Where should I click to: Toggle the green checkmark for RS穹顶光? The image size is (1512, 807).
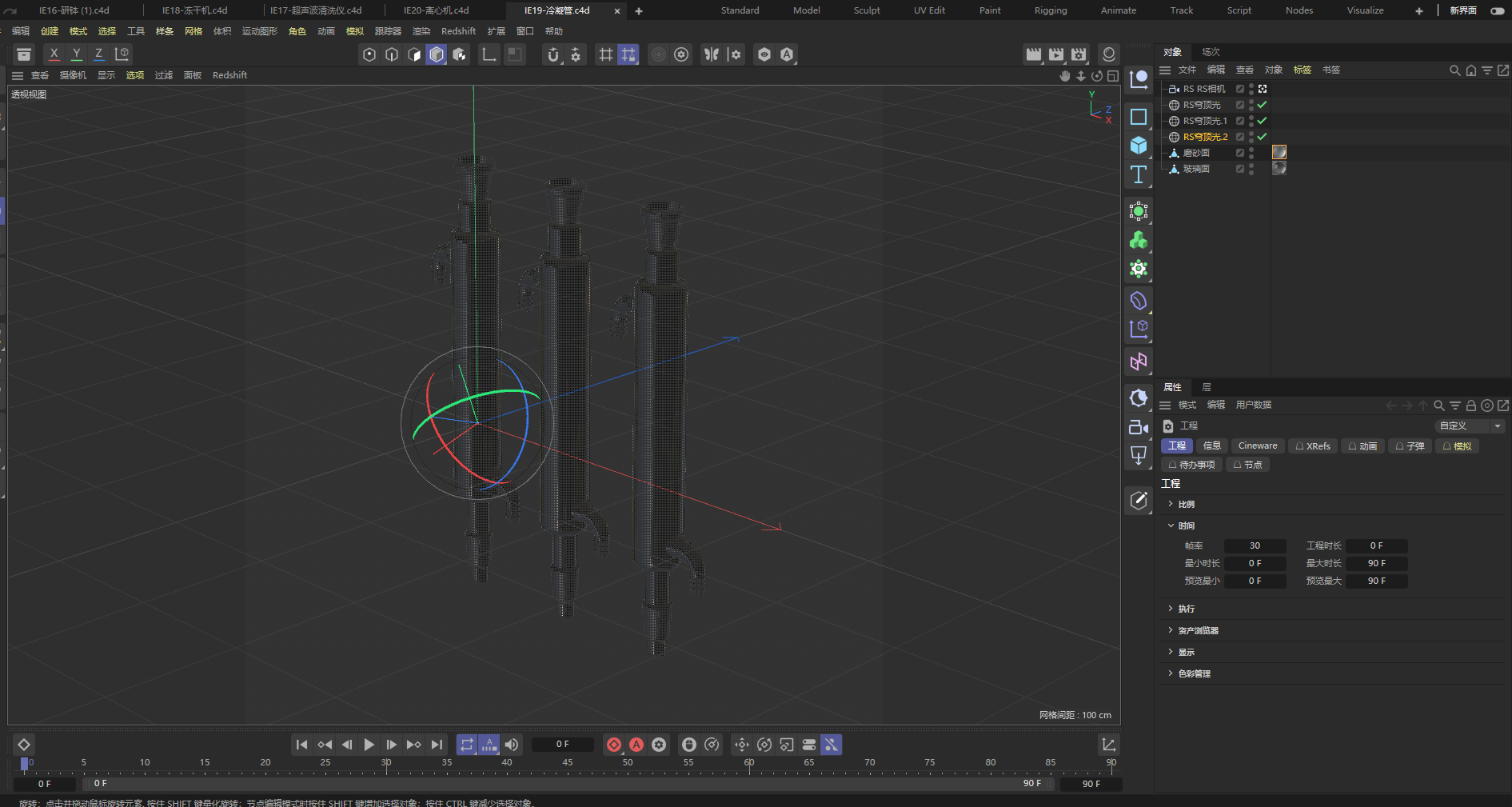pos(1262,105)
